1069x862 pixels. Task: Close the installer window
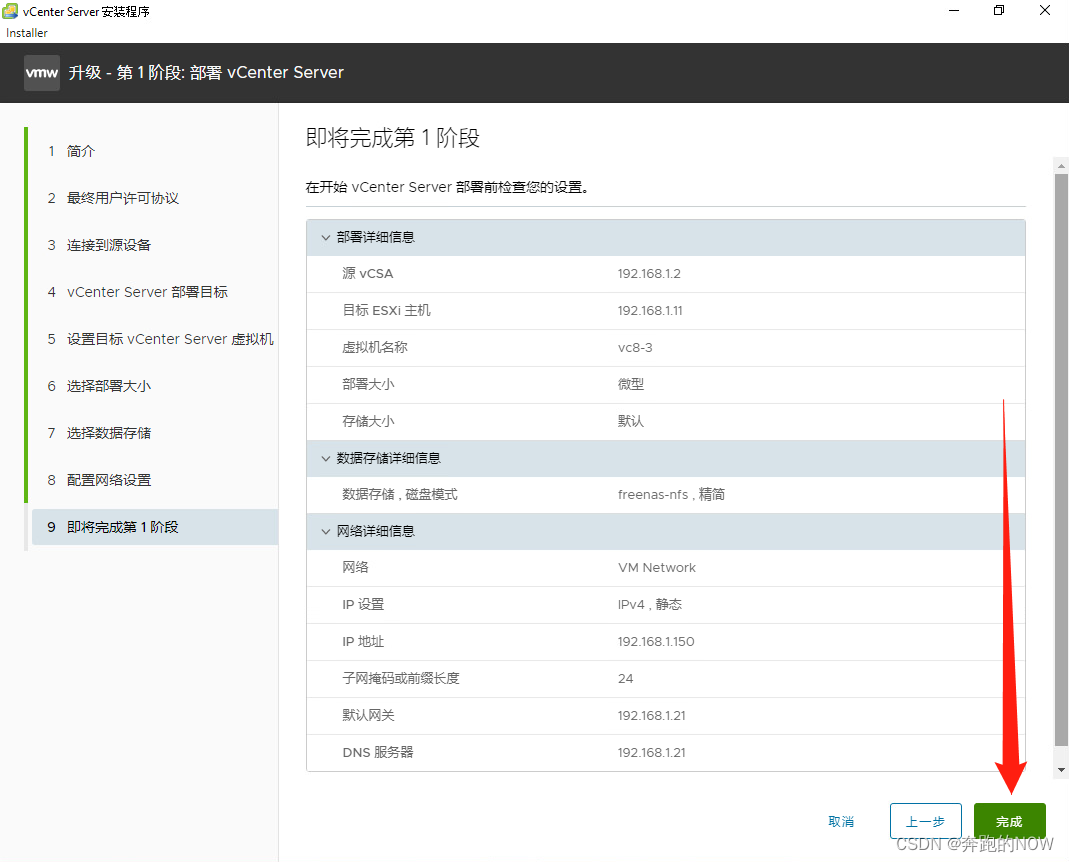point(1044,10)
